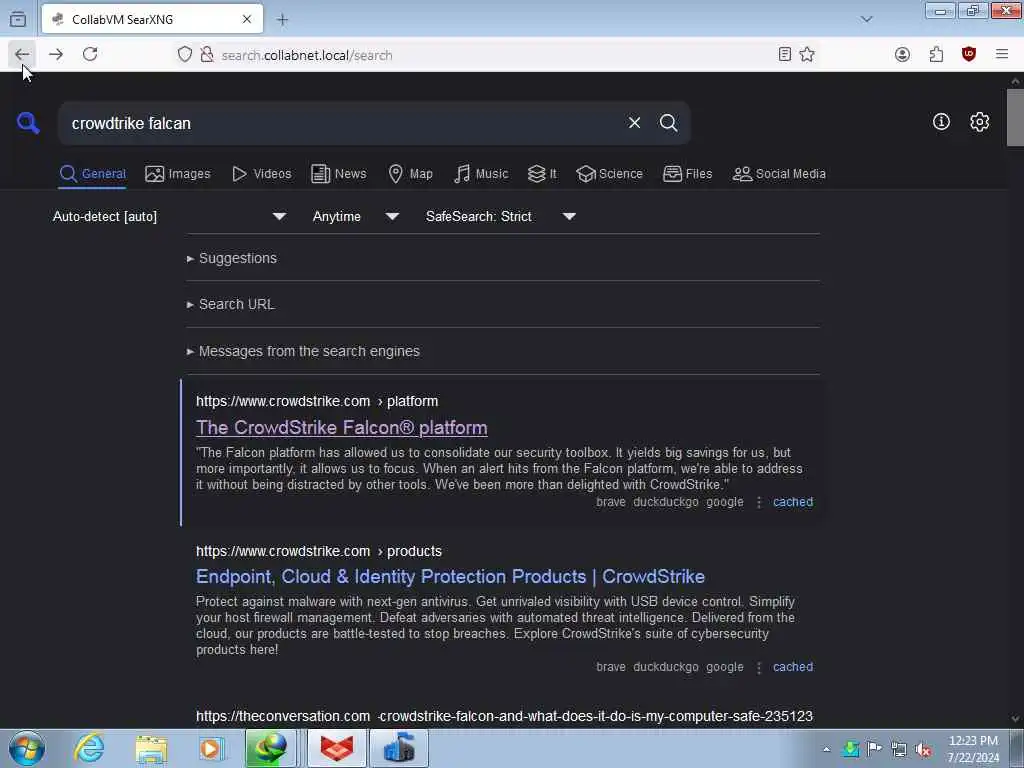1024x768 pixels.
Task: Open cached link for Products result
Action: click(x=793, y=667)
